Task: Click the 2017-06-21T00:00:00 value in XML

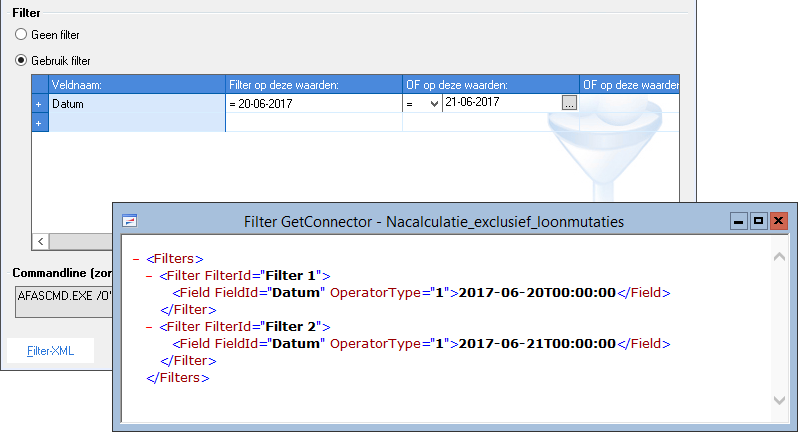Action: pyautogui.click(x=537, y=343)
